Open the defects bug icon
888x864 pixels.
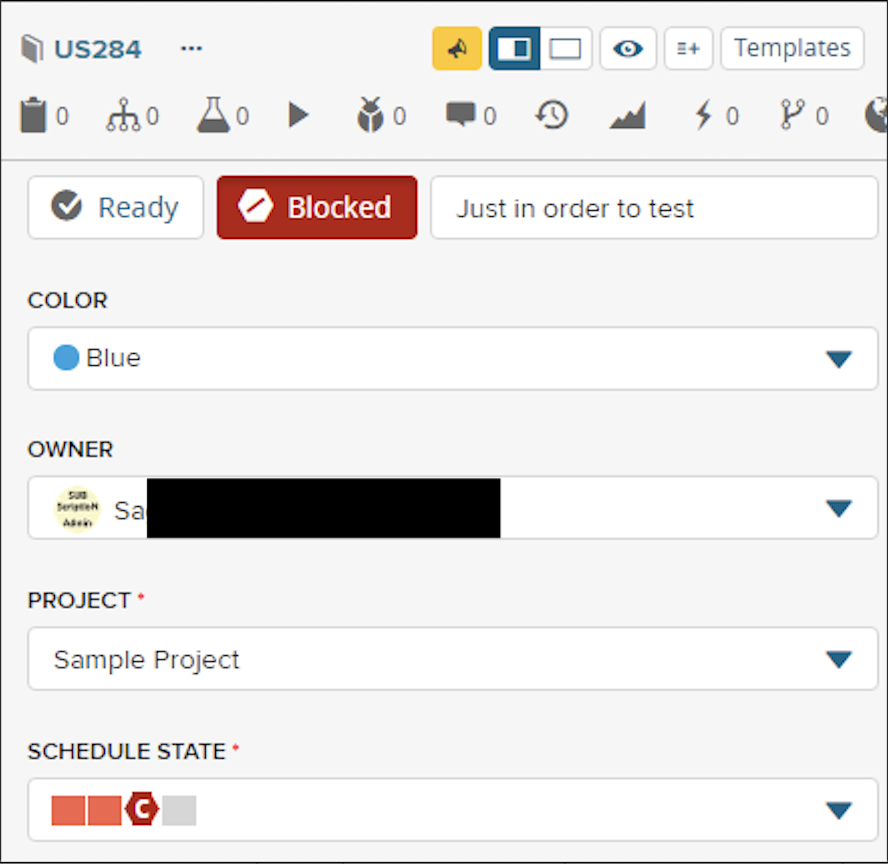coord(371,116)
